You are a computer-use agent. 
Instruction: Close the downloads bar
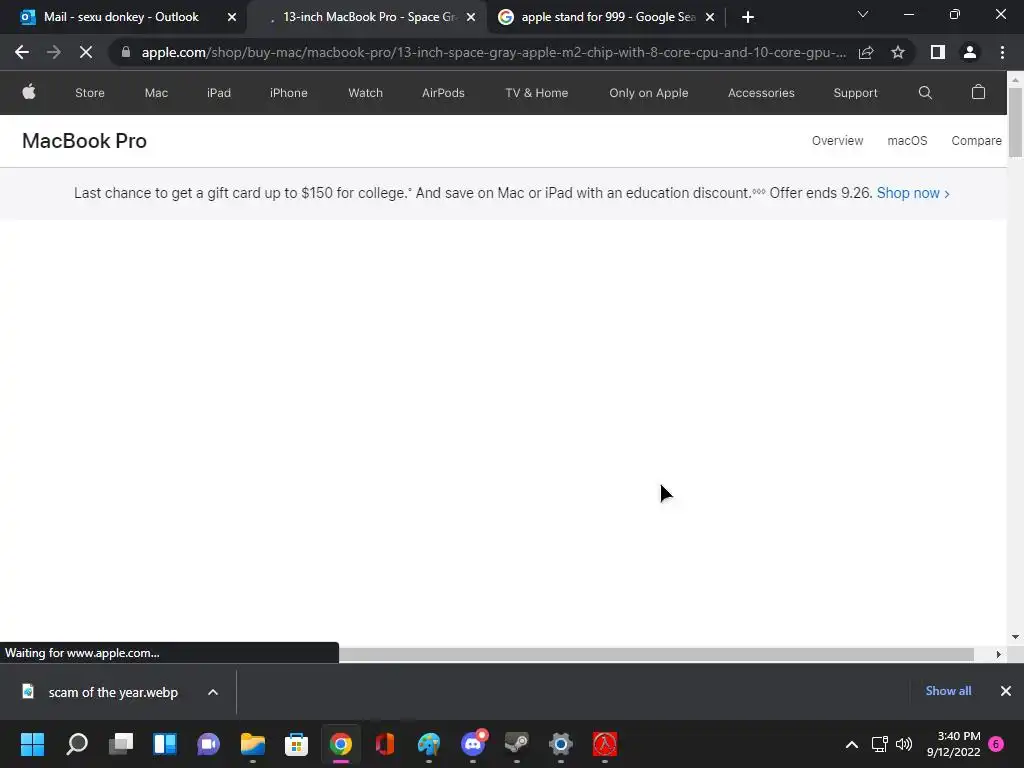point(1006,691)
